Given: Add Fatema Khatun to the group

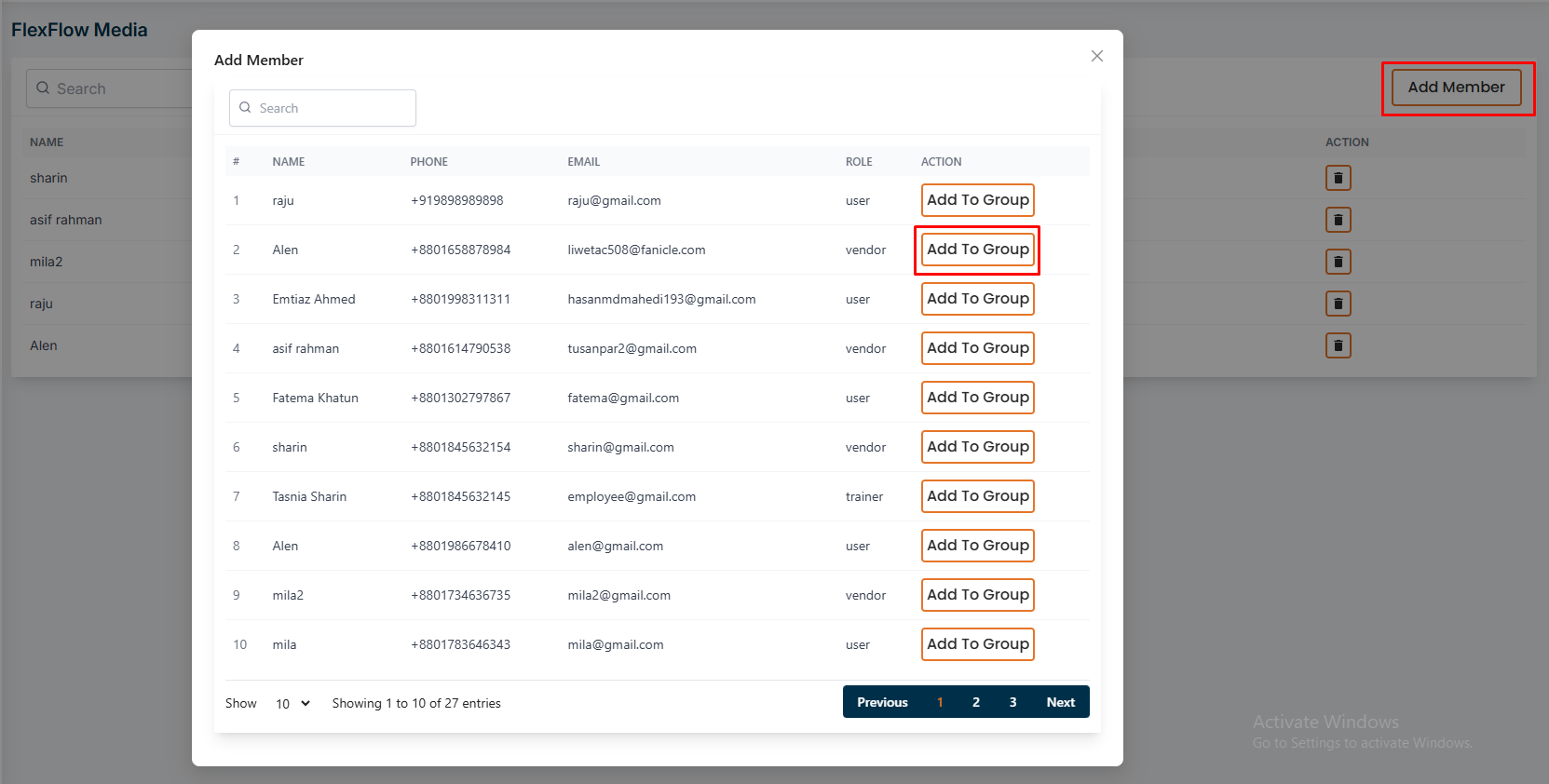Looking at the screenshot, I should pos(977,398).
